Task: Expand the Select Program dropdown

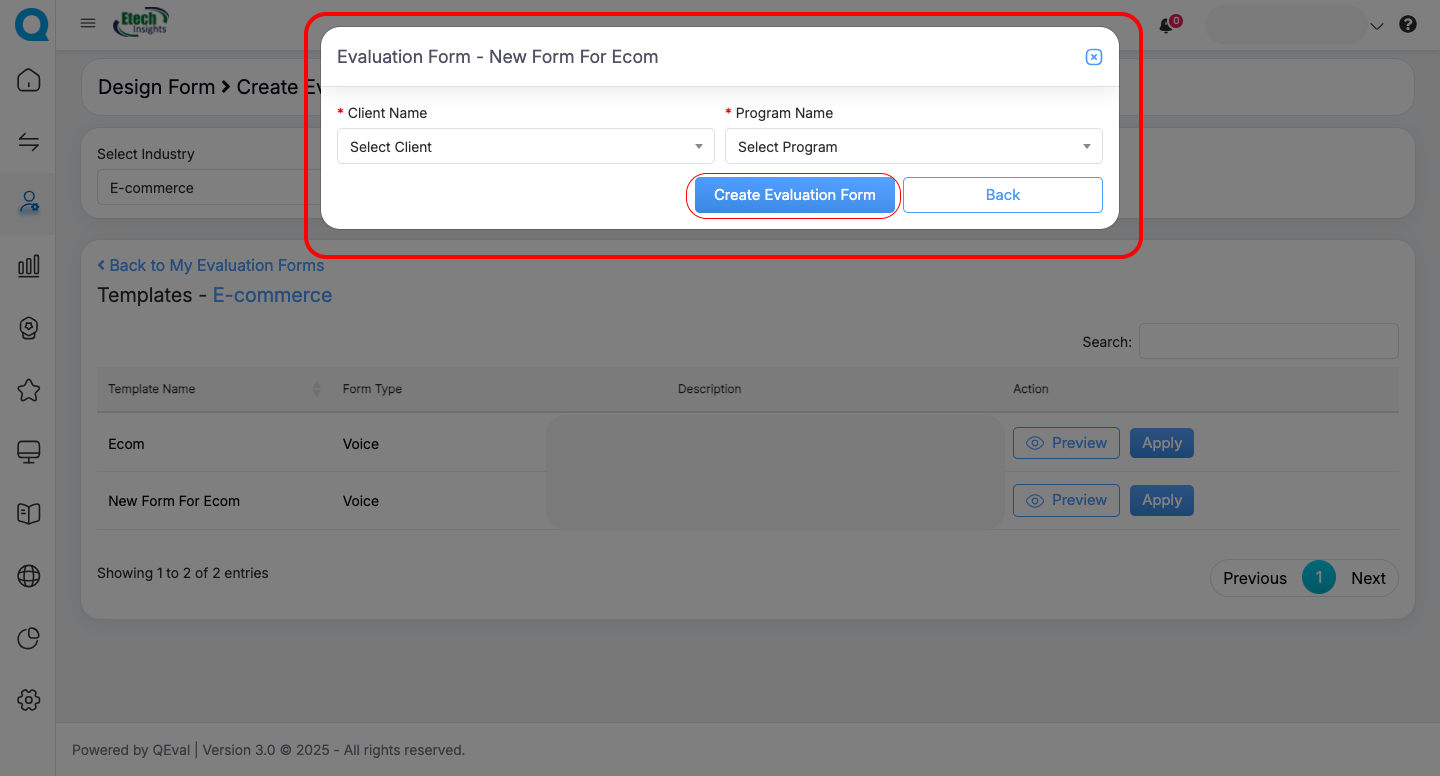Action: 913,147
